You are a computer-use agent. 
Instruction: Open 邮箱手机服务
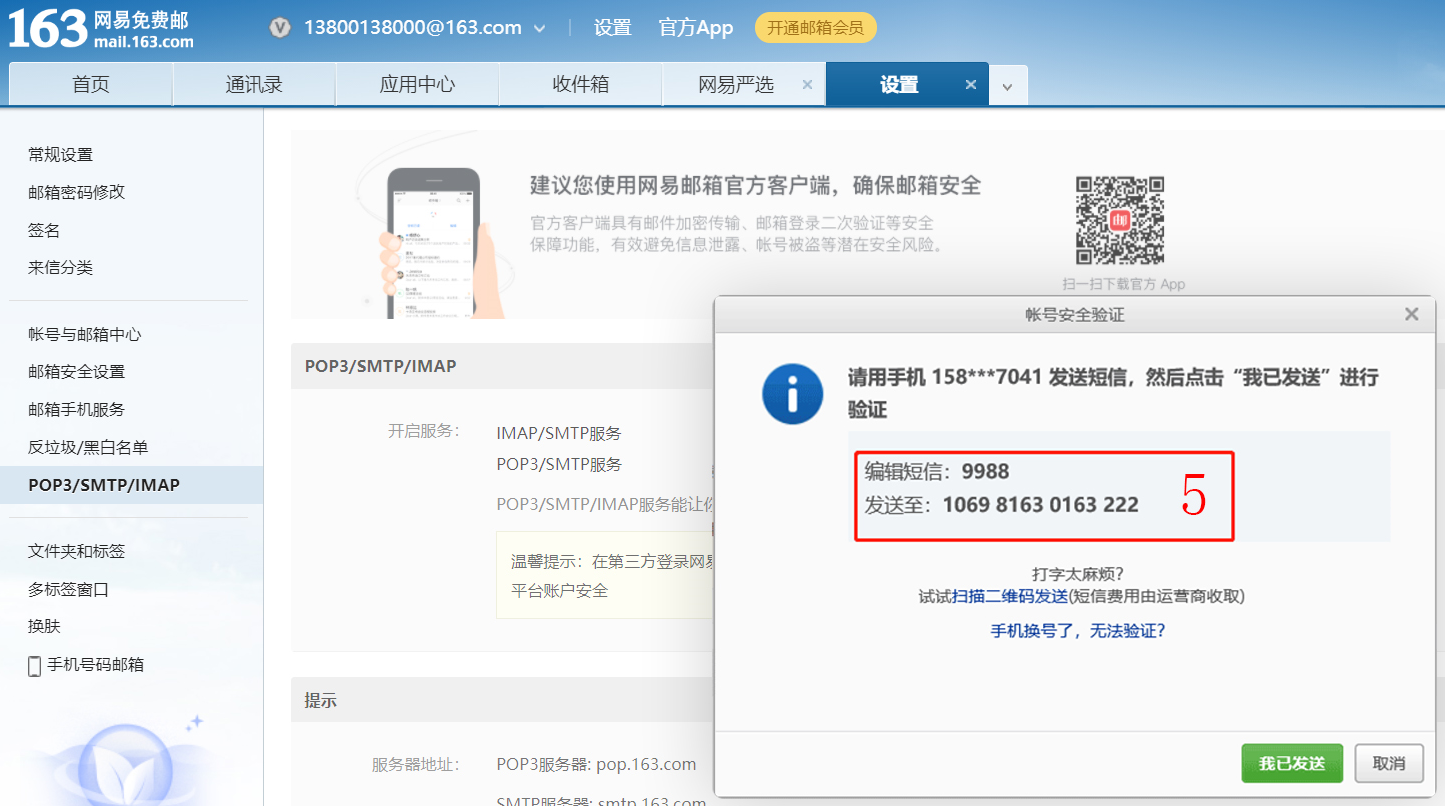[77, 409]
